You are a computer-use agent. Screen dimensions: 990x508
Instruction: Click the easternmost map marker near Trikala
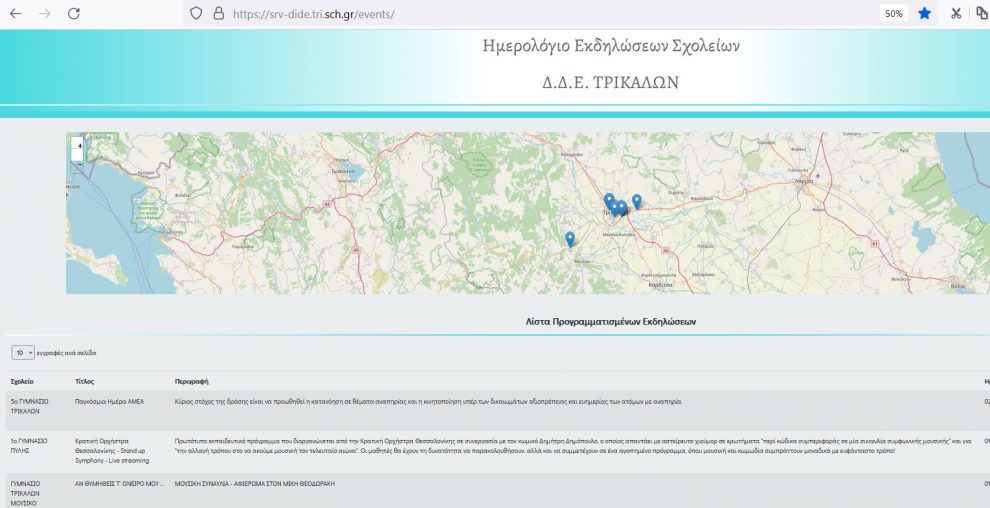[637, 201]
